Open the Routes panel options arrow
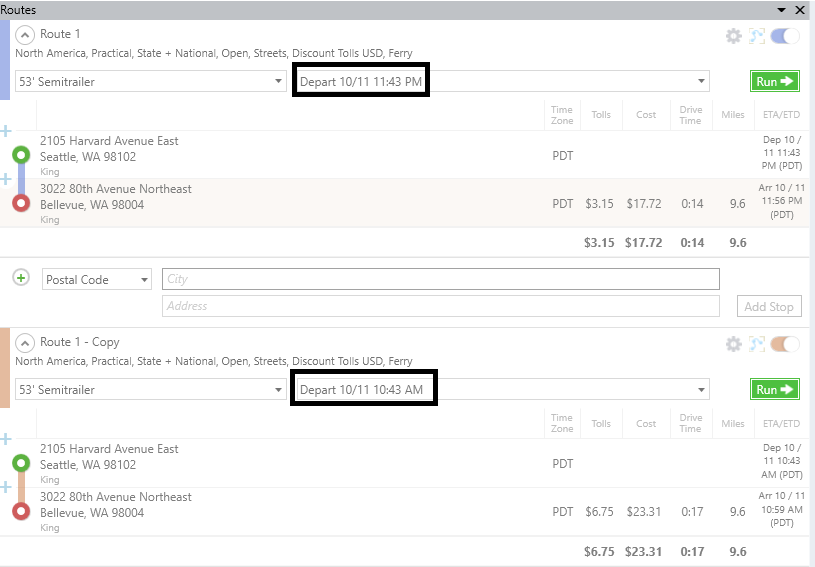 pos(782,9)
